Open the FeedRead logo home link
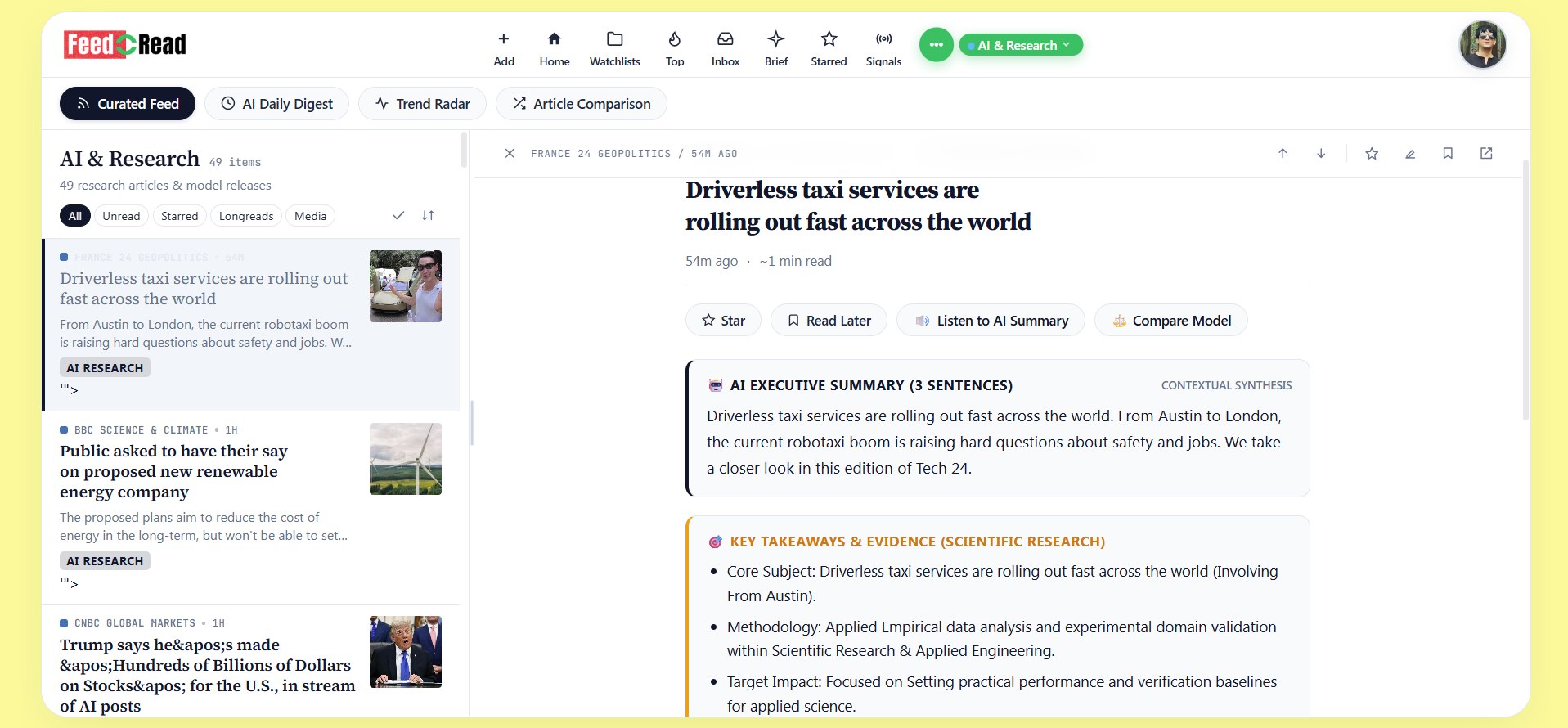The width and height of the screenshot is (1568, 728). coord(125,44)
